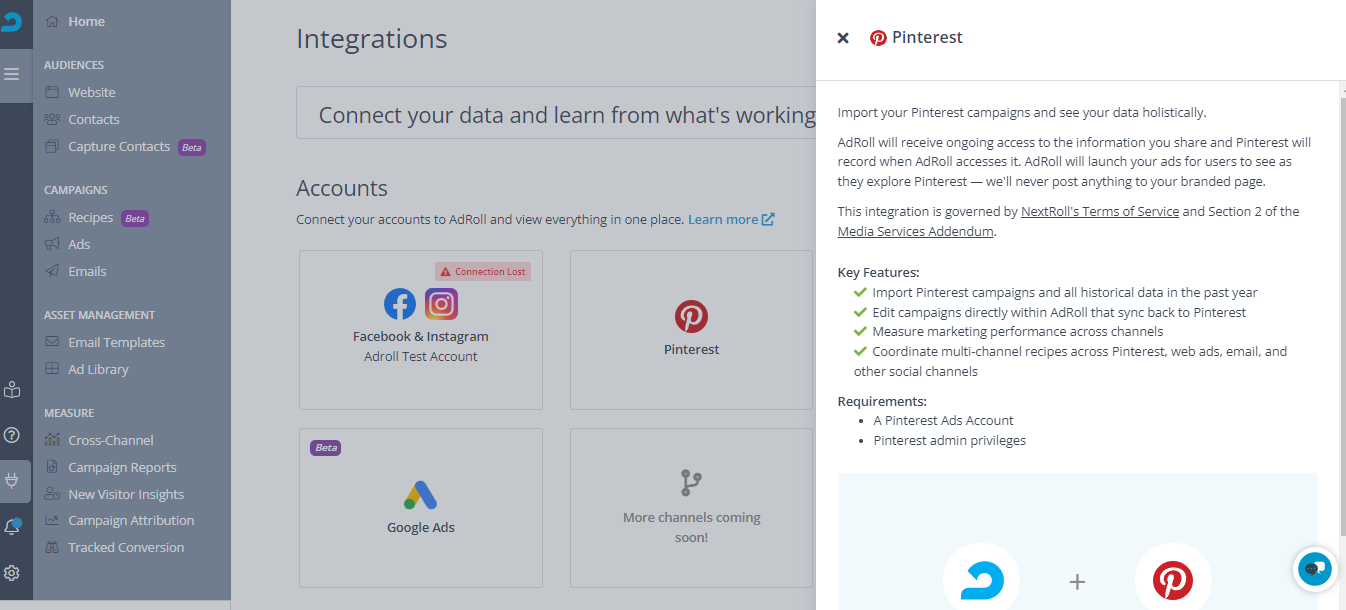
Task: Open the Media Services Addendum link
Action: pyautogui.click(x=916, y=231)
